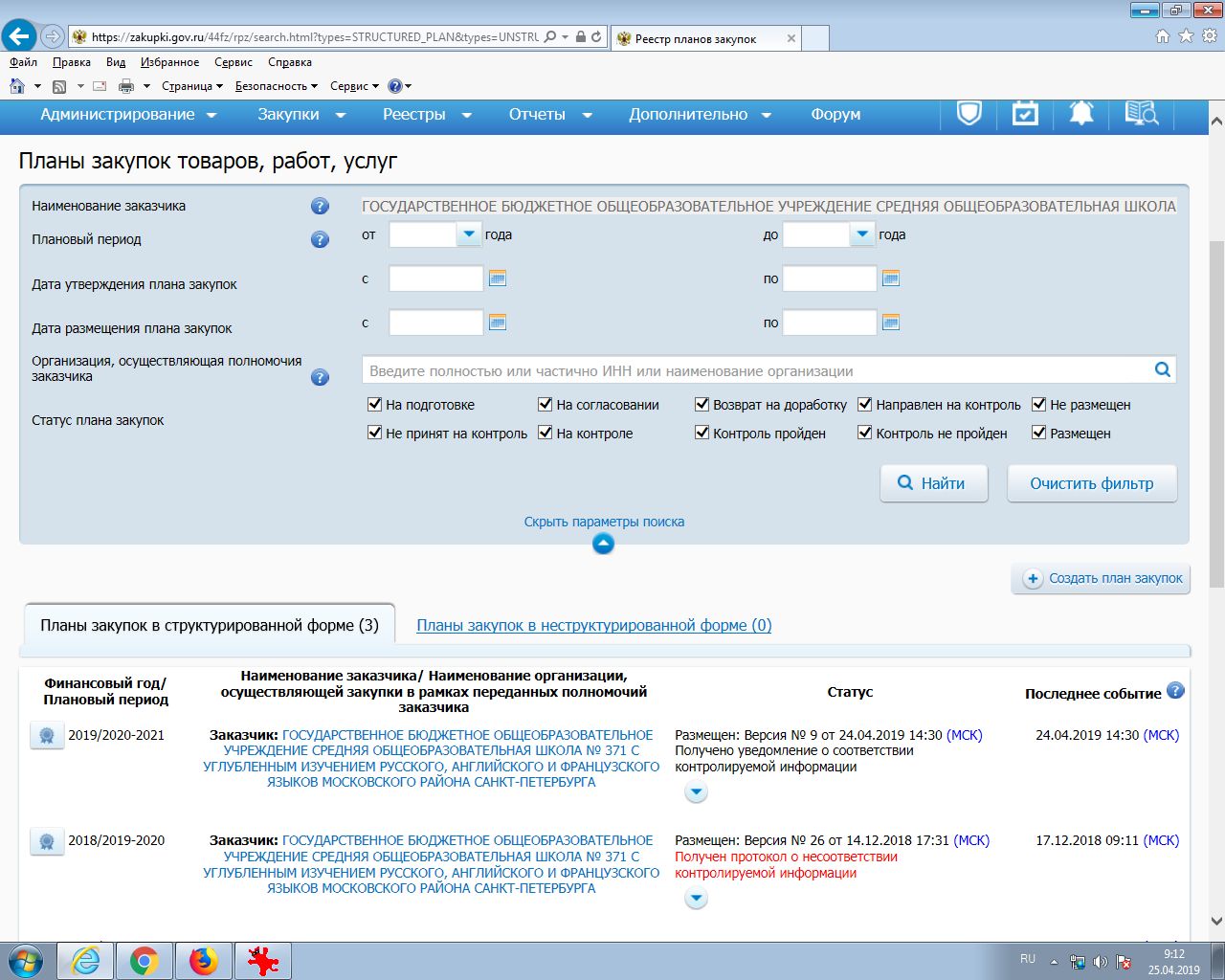Open calendar for approval date 'по' field
The image size is (1225, 980).
tap(890, 278)
